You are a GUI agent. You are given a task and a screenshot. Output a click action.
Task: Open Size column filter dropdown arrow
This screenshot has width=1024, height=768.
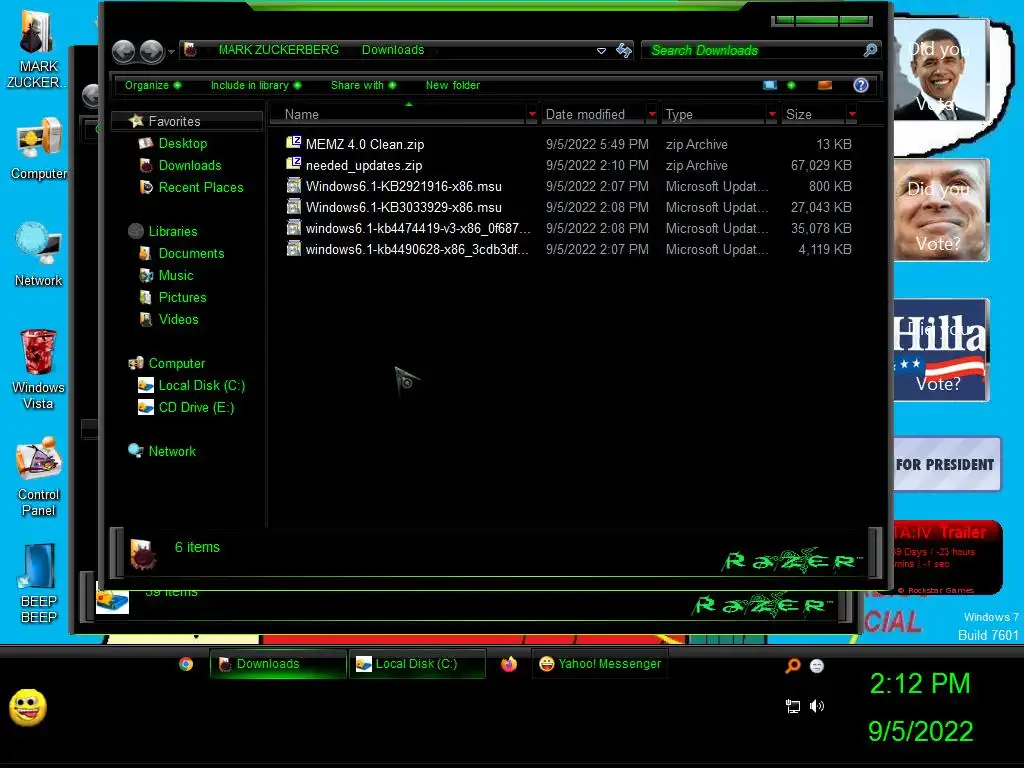click(852, 114)
